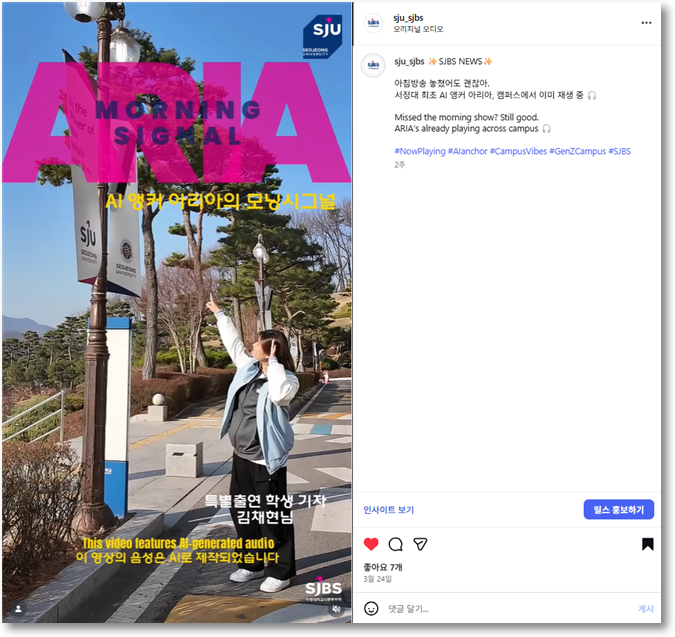This screenshot has height=637, width=675.
Task: Click sju_sjbs avatar beside the caption
Action: 373,65
